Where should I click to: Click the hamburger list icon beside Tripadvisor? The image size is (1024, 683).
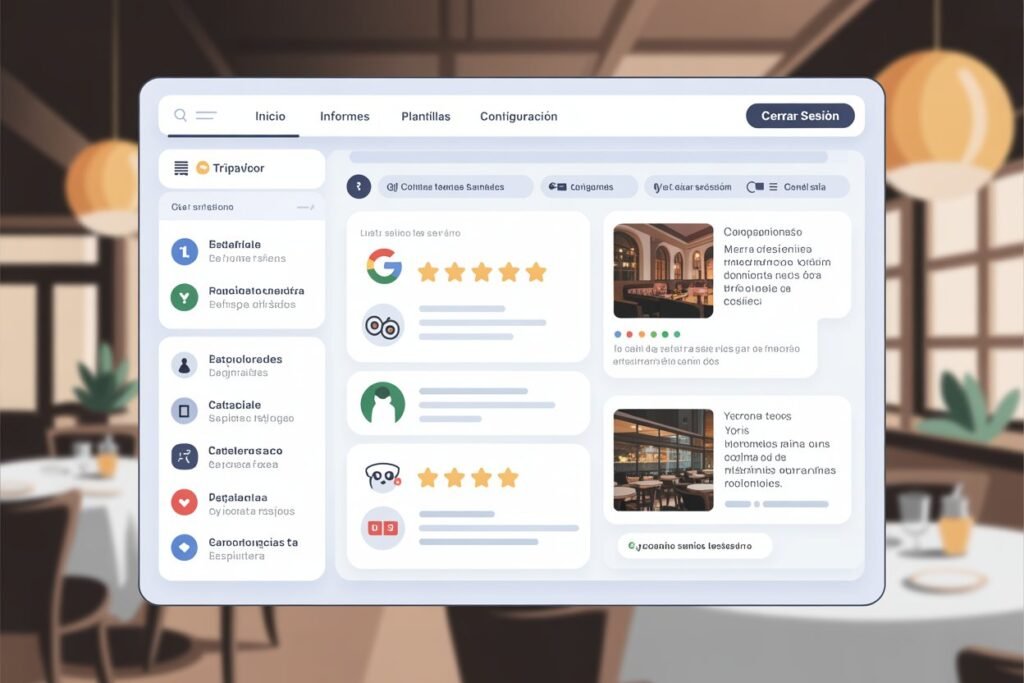point(181,168)
